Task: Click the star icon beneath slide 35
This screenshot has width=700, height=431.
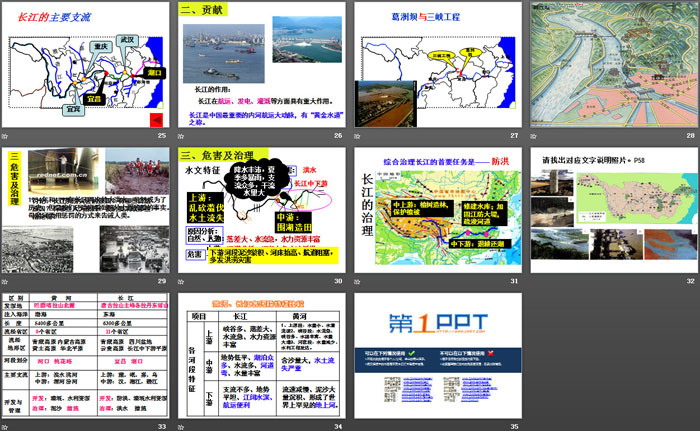Action: click(357, 426)
